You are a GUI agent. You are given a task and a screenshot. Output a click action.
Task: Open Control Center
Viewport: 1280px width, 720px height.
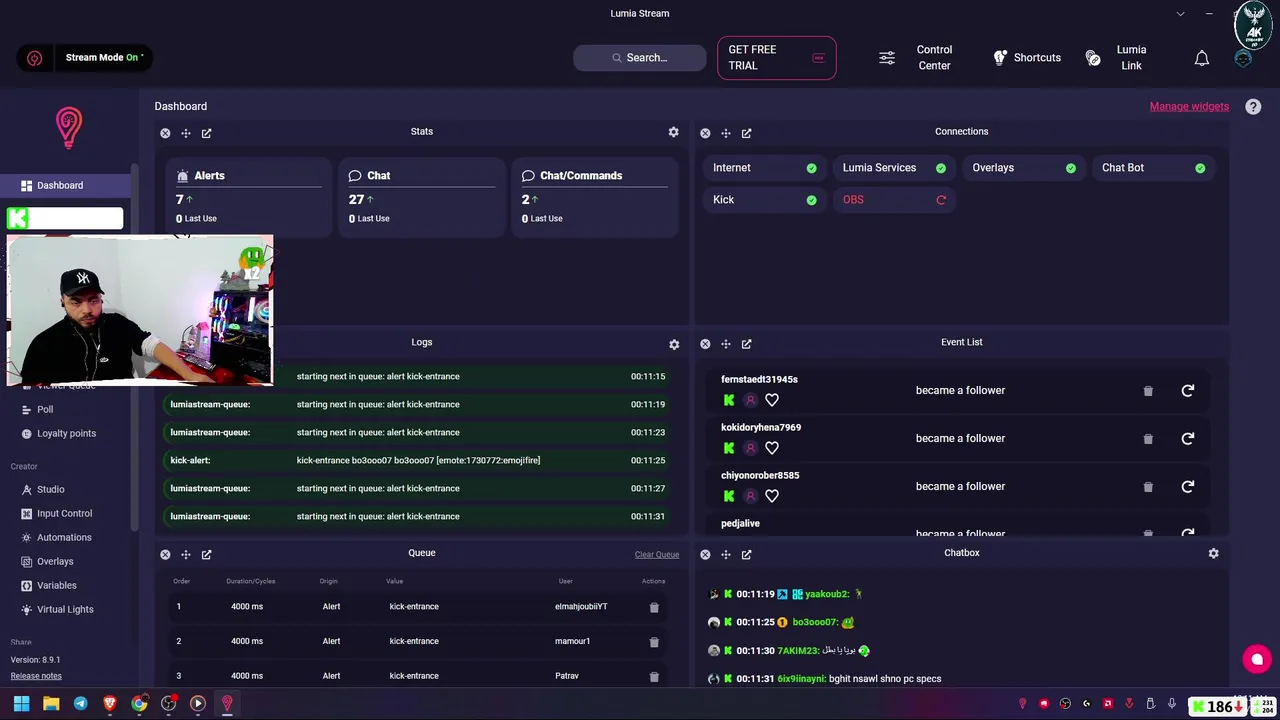coord(916,58)
